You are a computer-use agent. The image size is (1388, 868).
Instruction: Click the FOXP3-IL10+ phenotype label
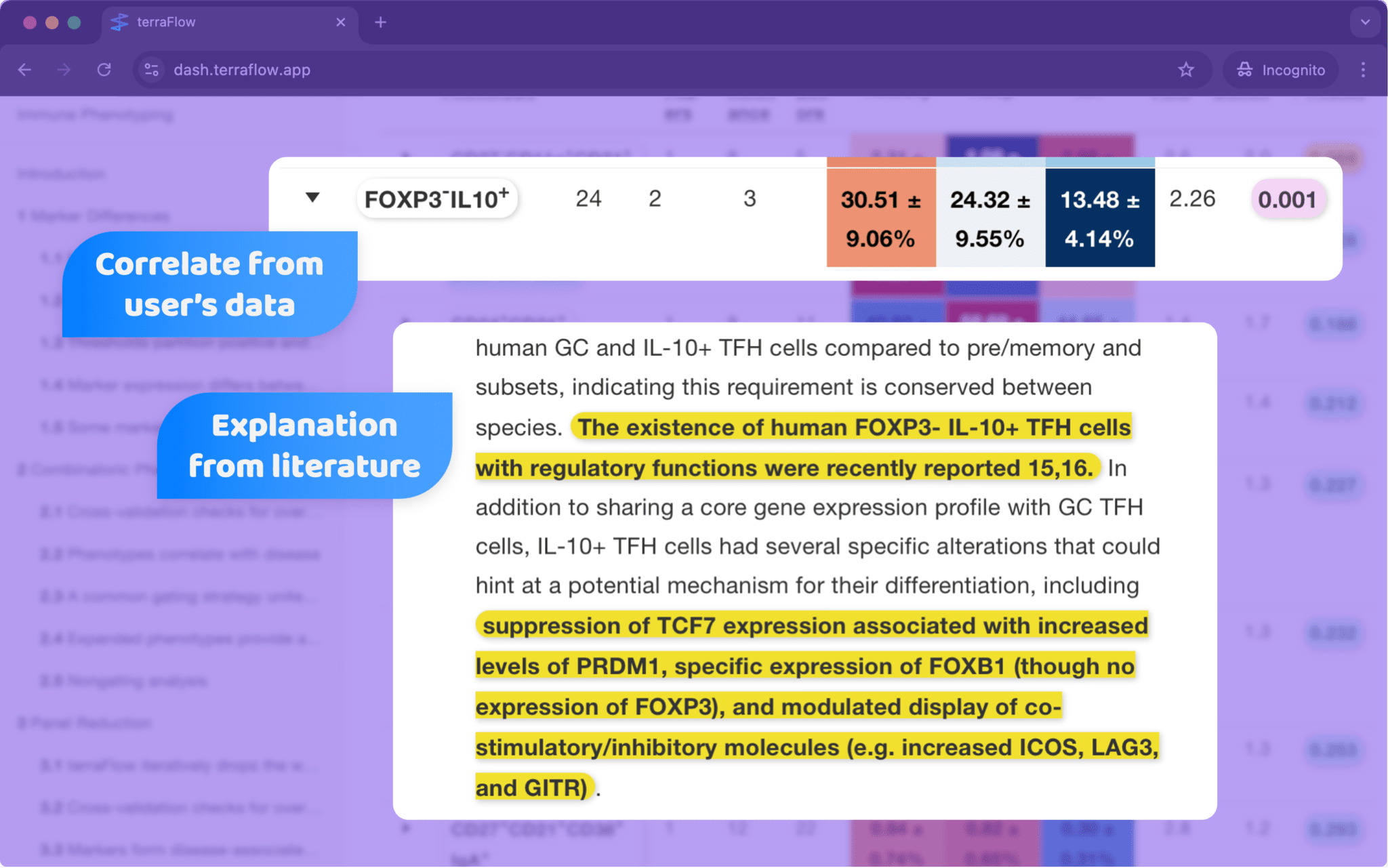pos(436,199)
